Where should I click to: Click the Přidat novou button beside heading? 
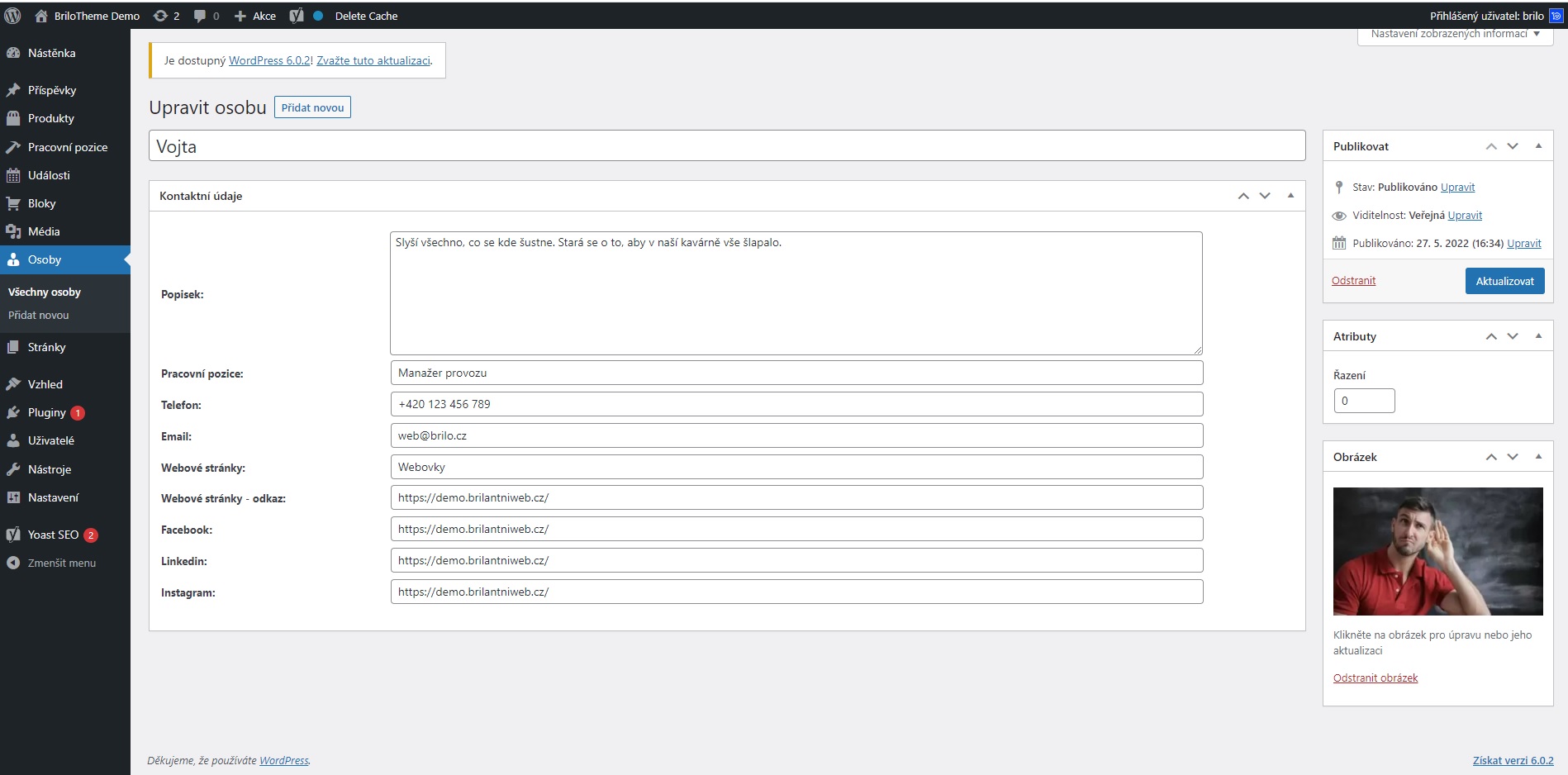(312, 107)
